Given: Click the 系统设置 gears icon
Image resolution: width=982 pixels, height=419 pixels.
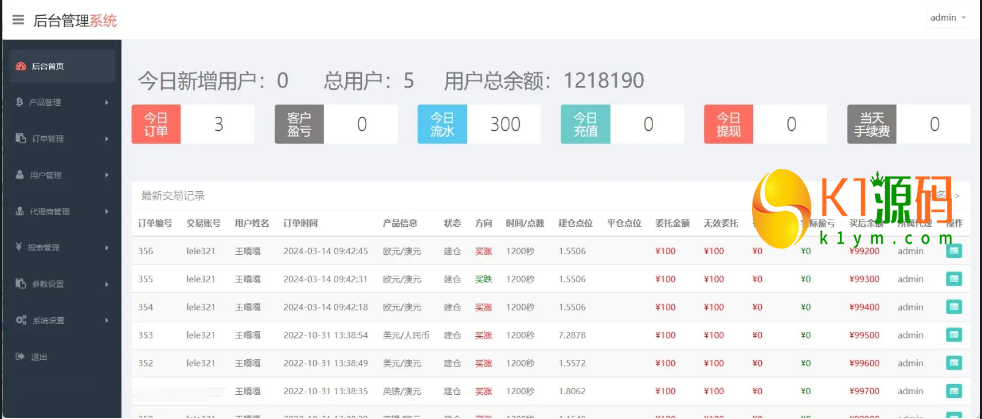Looking at the screenshot, I should point(21,320).
